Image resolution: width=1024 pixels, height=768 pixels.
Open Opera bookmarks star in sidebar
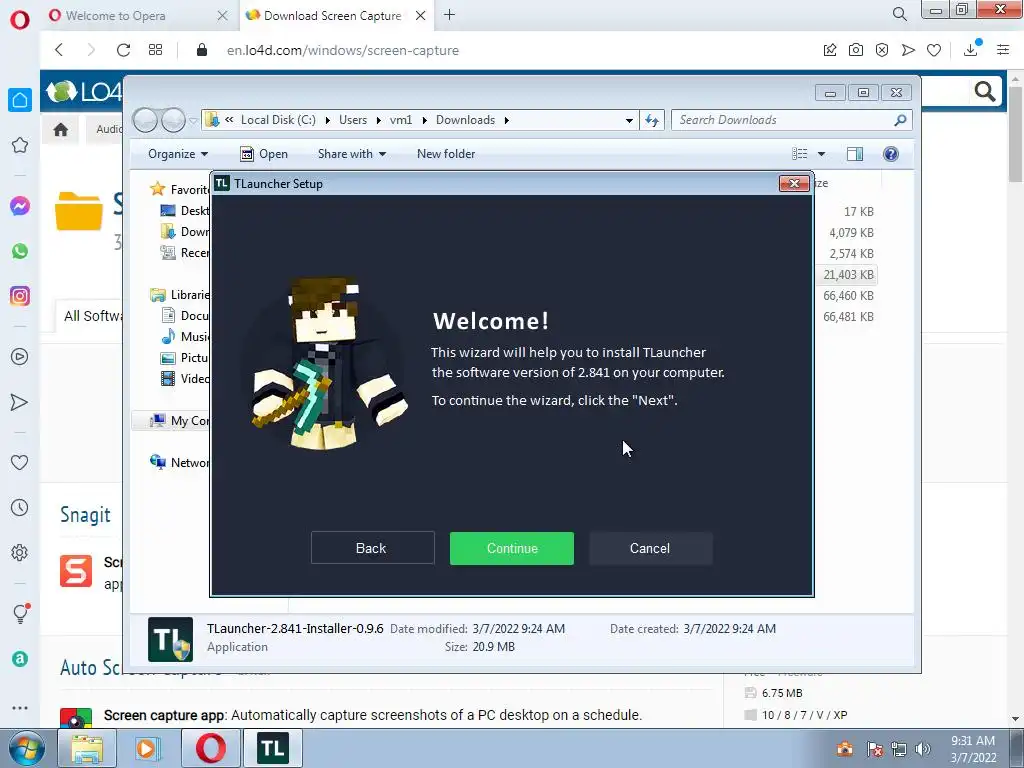tap(20, 145)
